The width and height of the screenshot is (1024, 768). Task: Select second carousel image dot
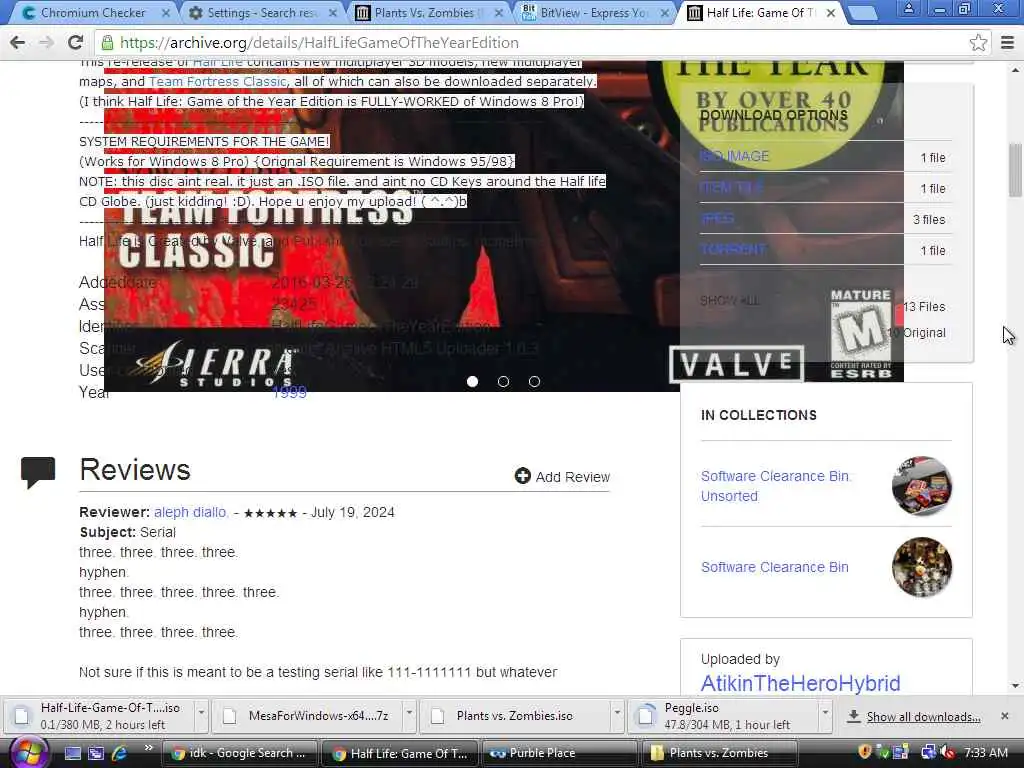(x=503, y=381)
